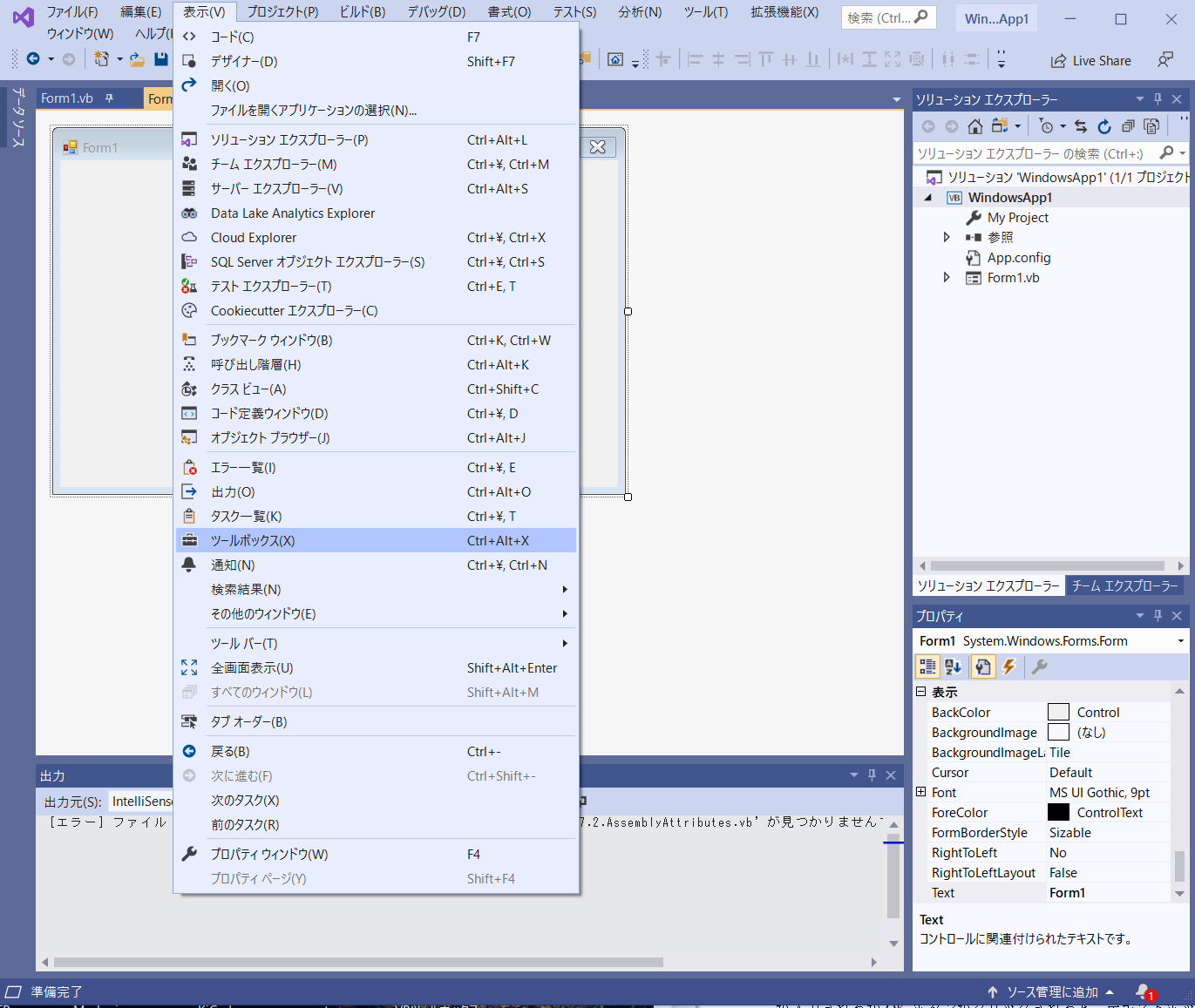Open the File menu in menu bar
The image size is (1195, 1008).
pyautogui.click(x=71, y=11)
